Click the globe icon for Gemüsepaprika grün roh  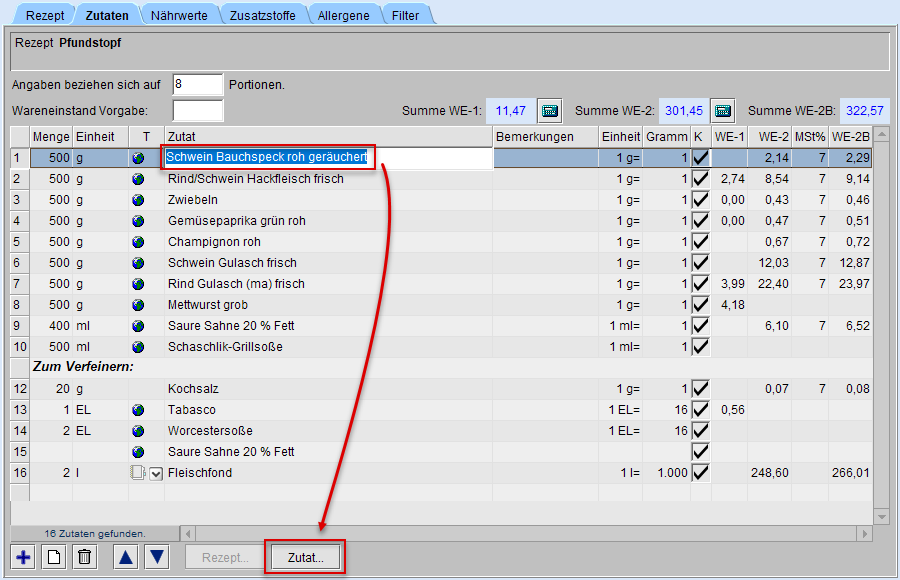coord(138,221)
